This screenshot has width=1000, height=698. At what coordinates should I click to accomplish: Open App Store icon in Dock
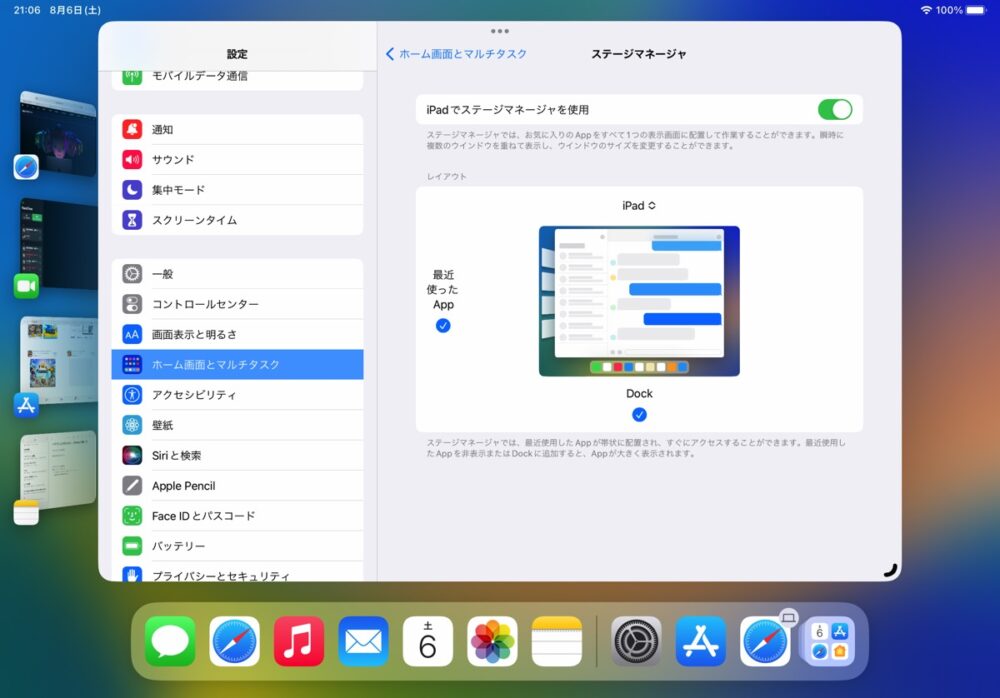[700, 641]
